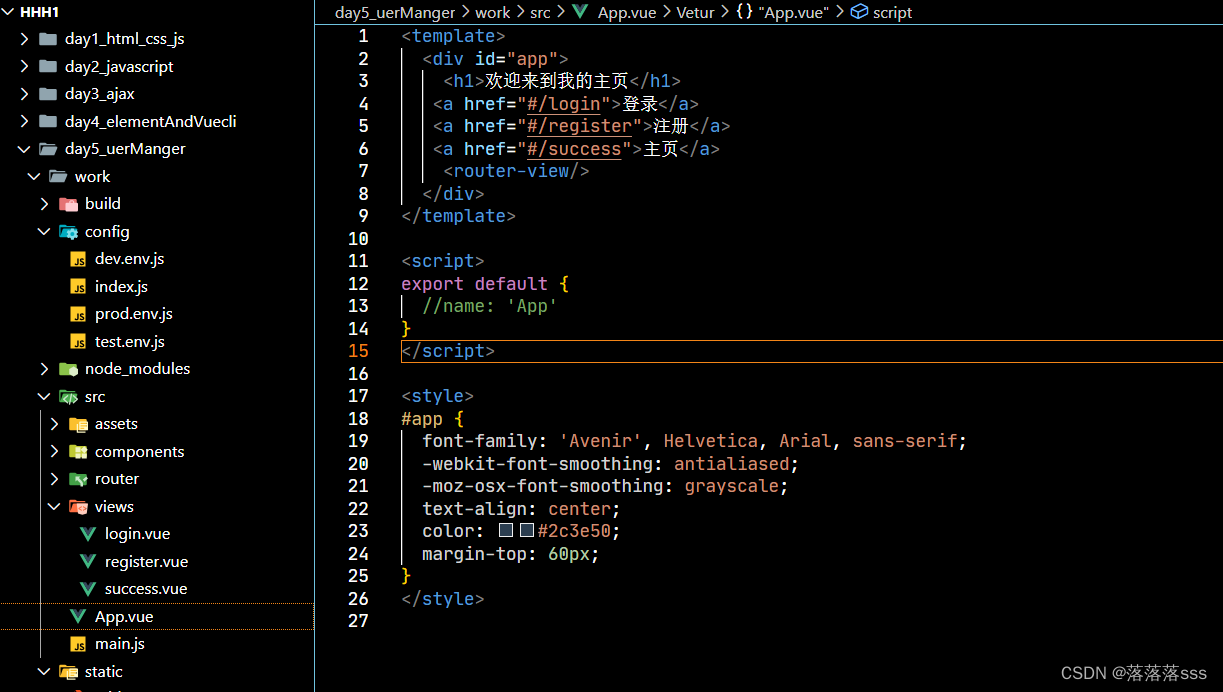Collapse the day5_uerManger folder chevron
The width and height of the screenshot is (1223, 692).
coord(22,148)
